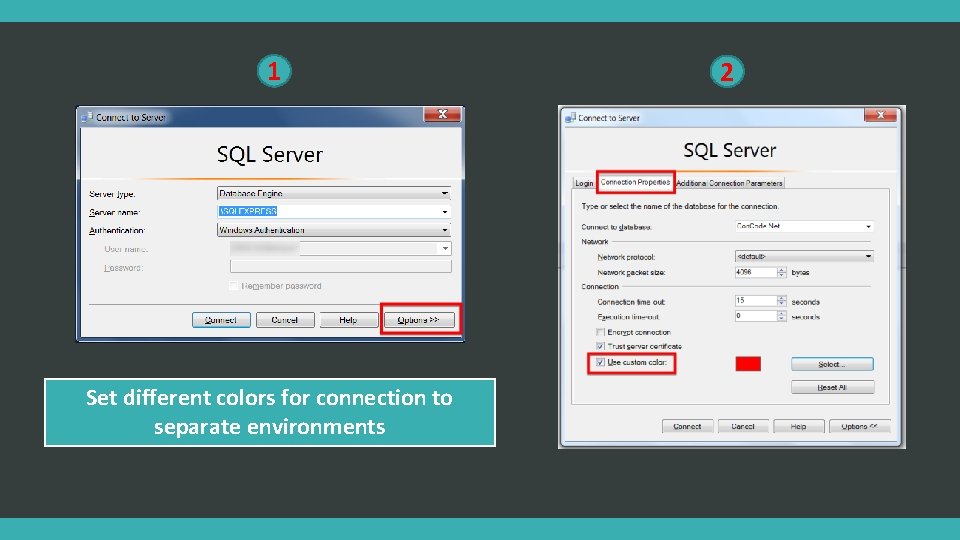Screen dimensions: 960x540
Task: Expand the Server name combo box arrow
Action: point(444,212)
